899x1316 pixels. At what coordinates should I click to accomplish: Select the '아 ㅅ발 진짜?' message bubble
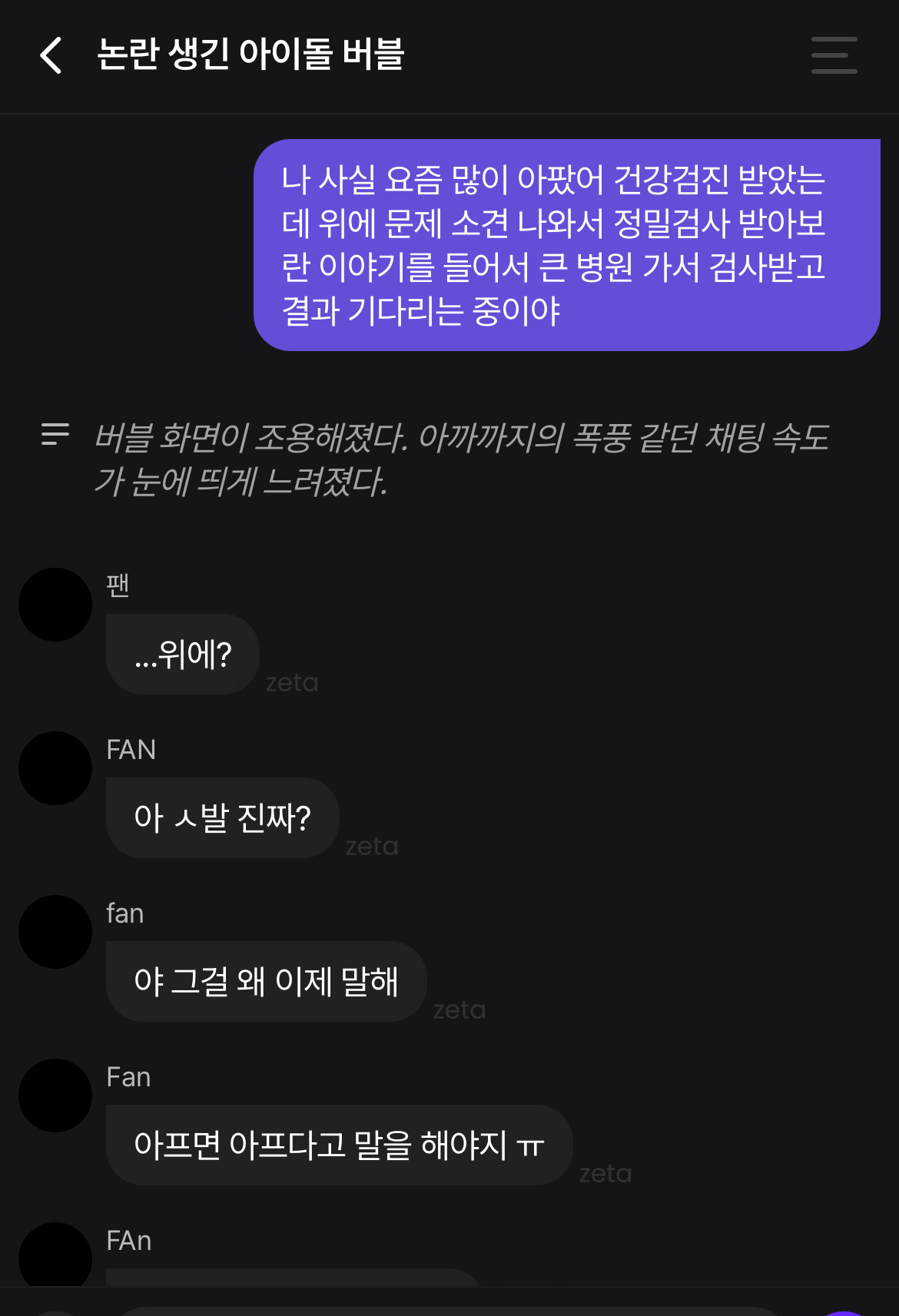coord(223,818)
